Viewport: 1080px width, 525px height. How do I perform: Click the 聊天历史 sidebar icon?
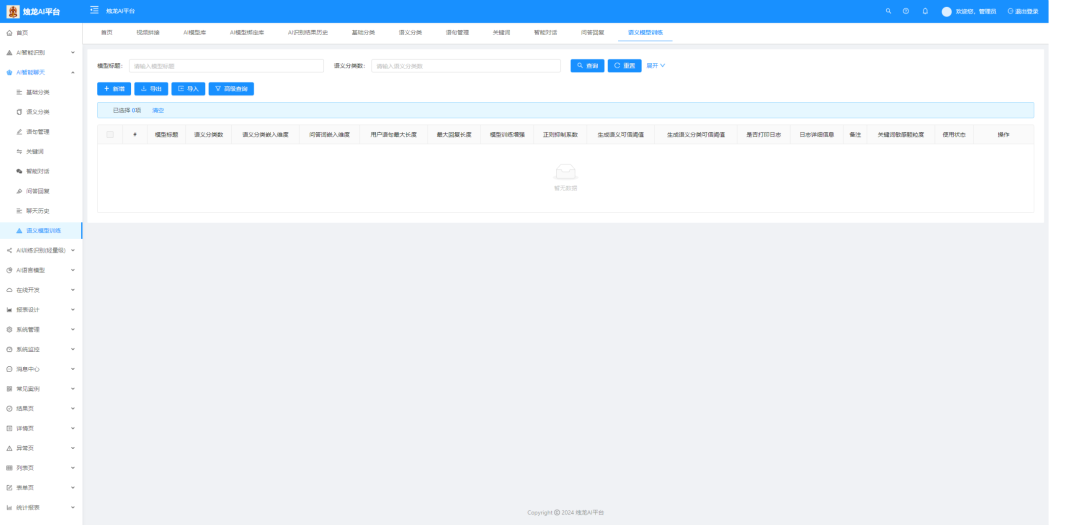click(x=19, y=211)
